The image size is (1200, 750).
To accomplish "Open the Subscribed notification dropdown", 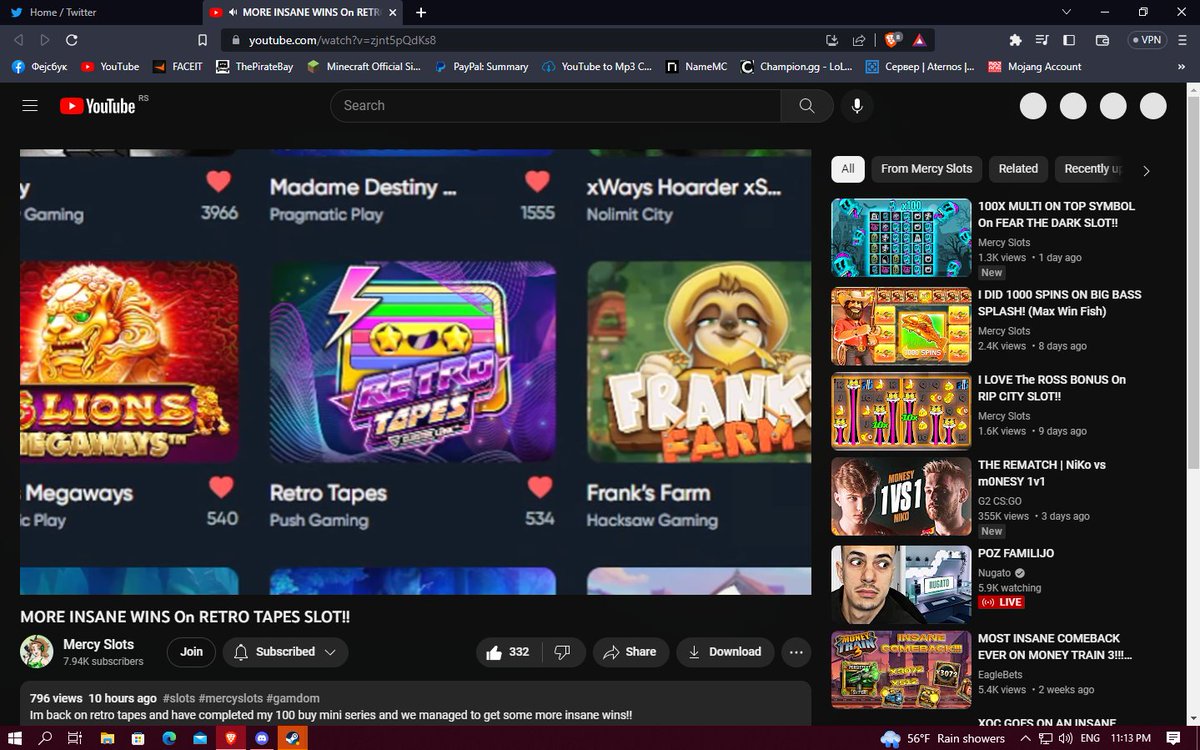I will 285,652.
